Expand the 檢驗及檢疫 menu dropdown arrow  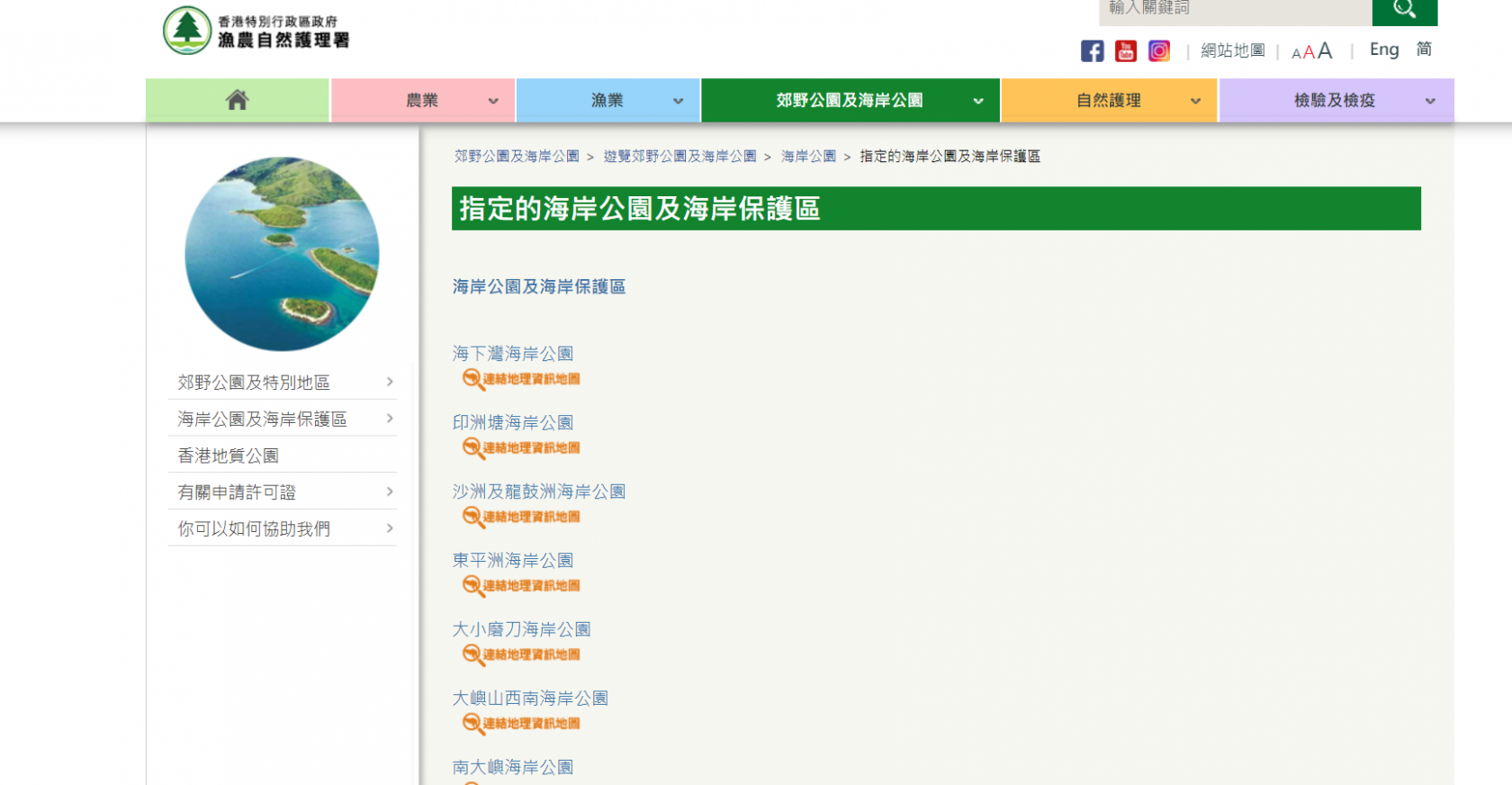coord(1430,101)
